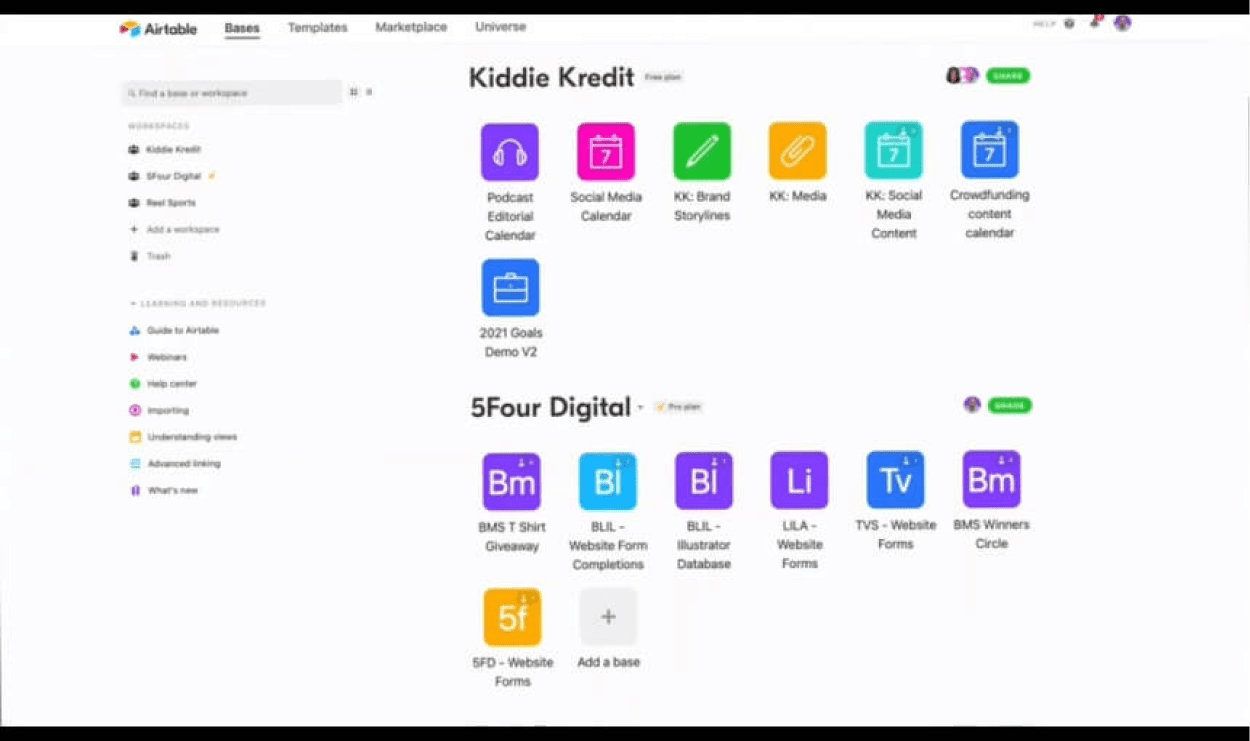Open the BMS T Shirt Giveaway base
The height and width of the screenshot is (741, 1250).
(512, 482)
